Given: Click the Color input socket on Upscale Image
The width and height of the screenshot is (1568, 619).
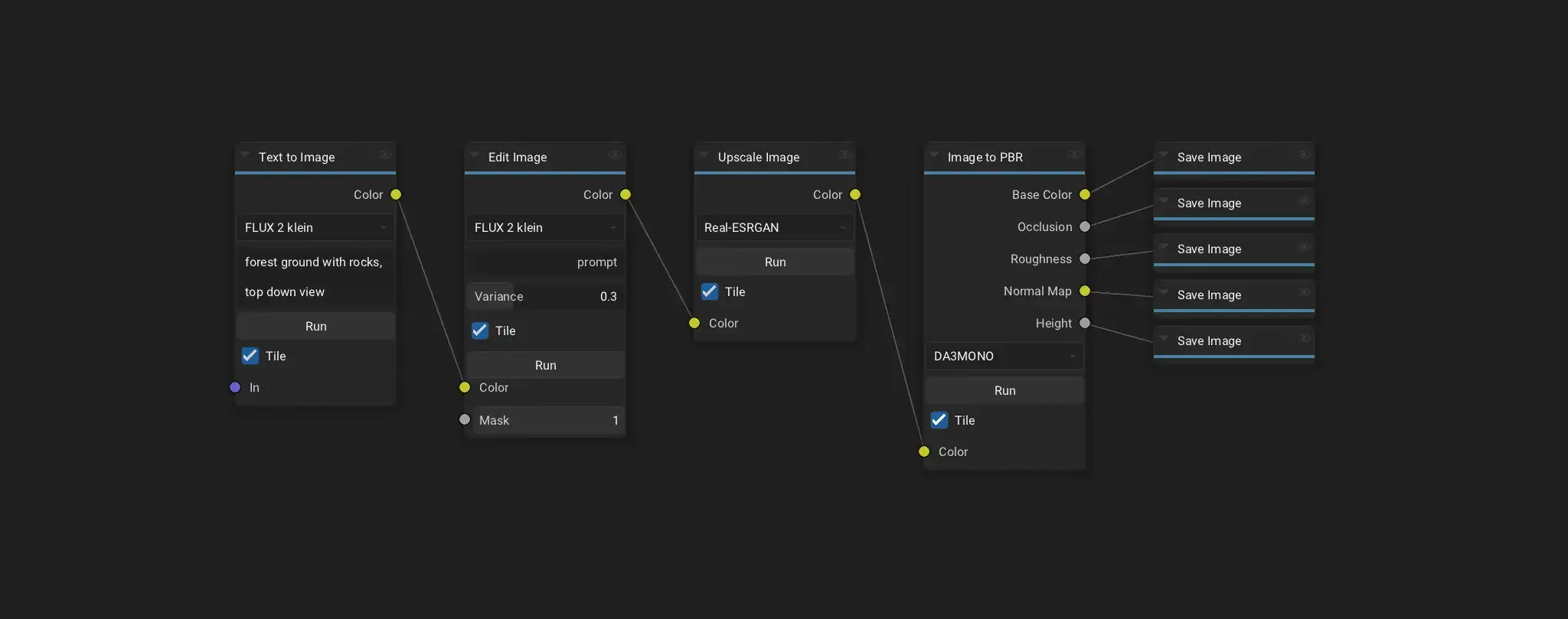Looking at the screenshot, I should pyautogui.click(x=694, y=323).
